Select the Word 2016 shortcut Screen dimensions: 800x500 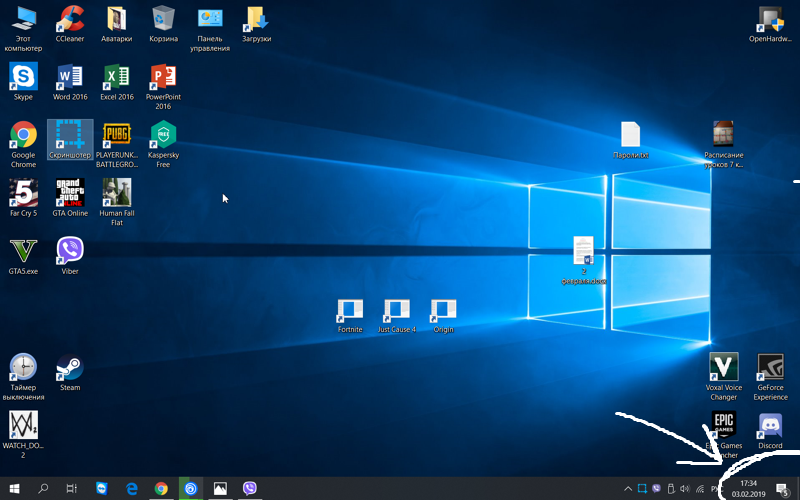(x=70, y=82)
